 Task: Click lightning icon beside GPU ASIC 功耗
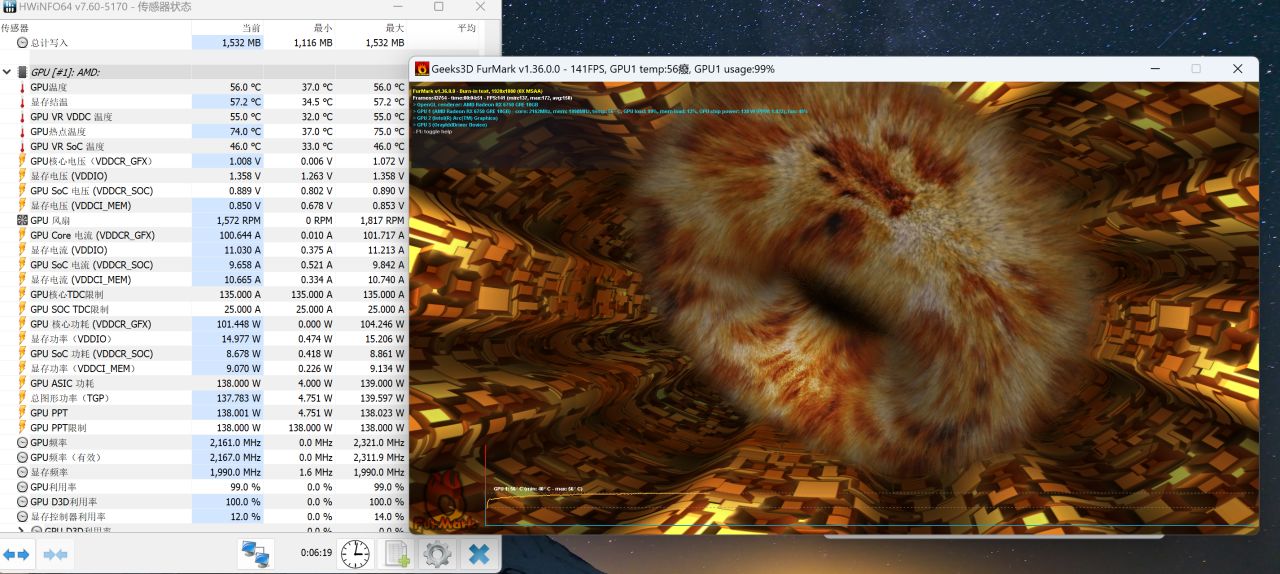click(x=22, y=383)
